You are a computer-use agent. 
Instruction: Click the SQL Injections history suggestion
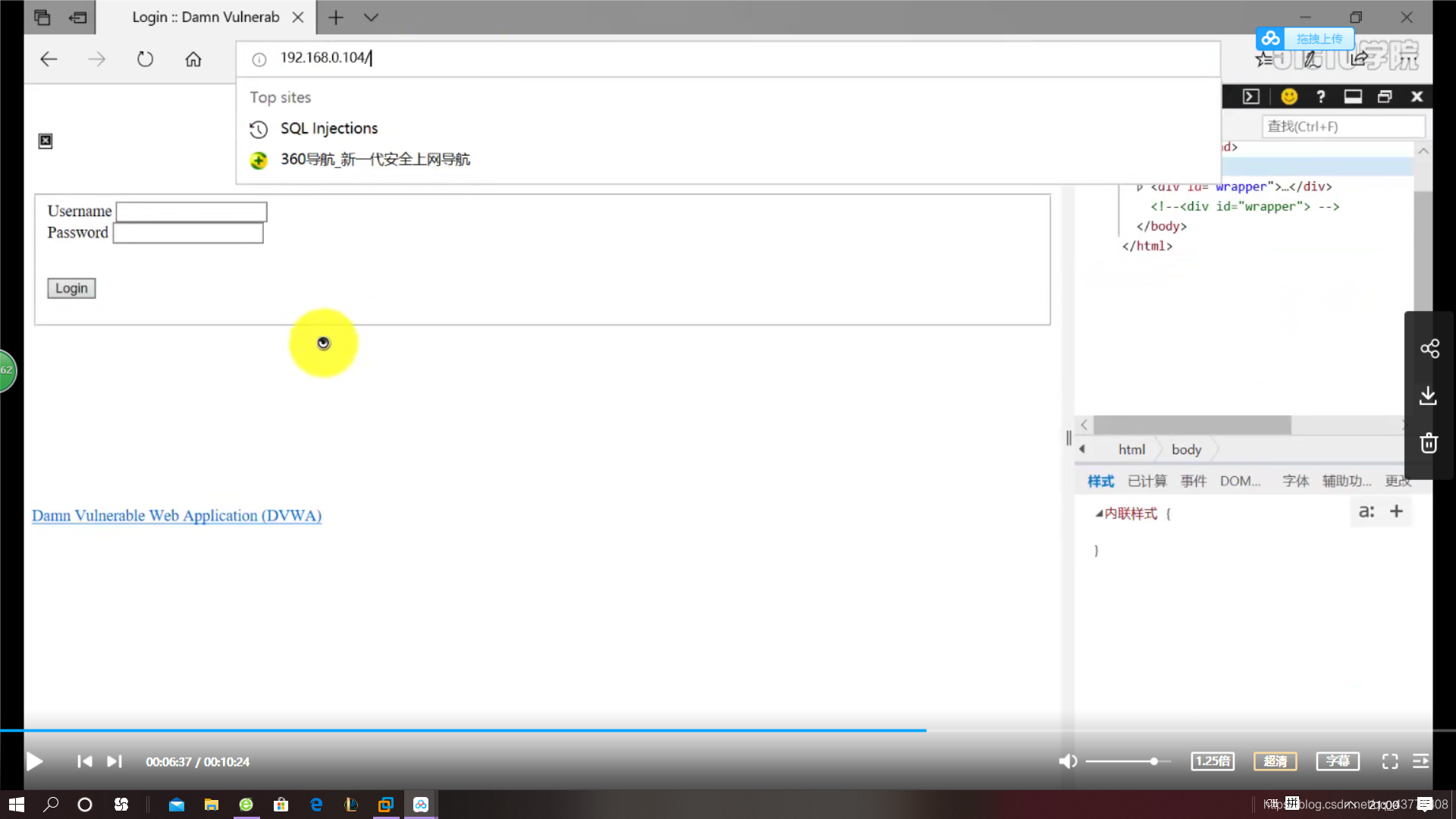(328, 128)
